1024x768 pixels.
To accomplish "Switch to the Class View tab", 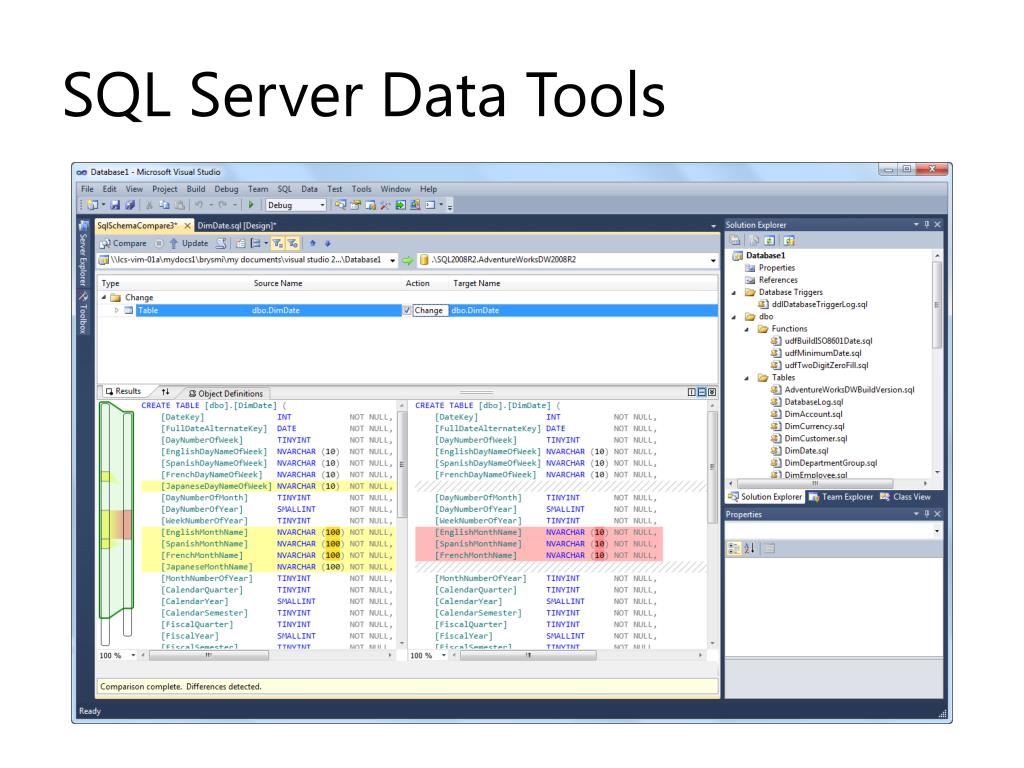I will pyautogui.click(x=905, y=497).
